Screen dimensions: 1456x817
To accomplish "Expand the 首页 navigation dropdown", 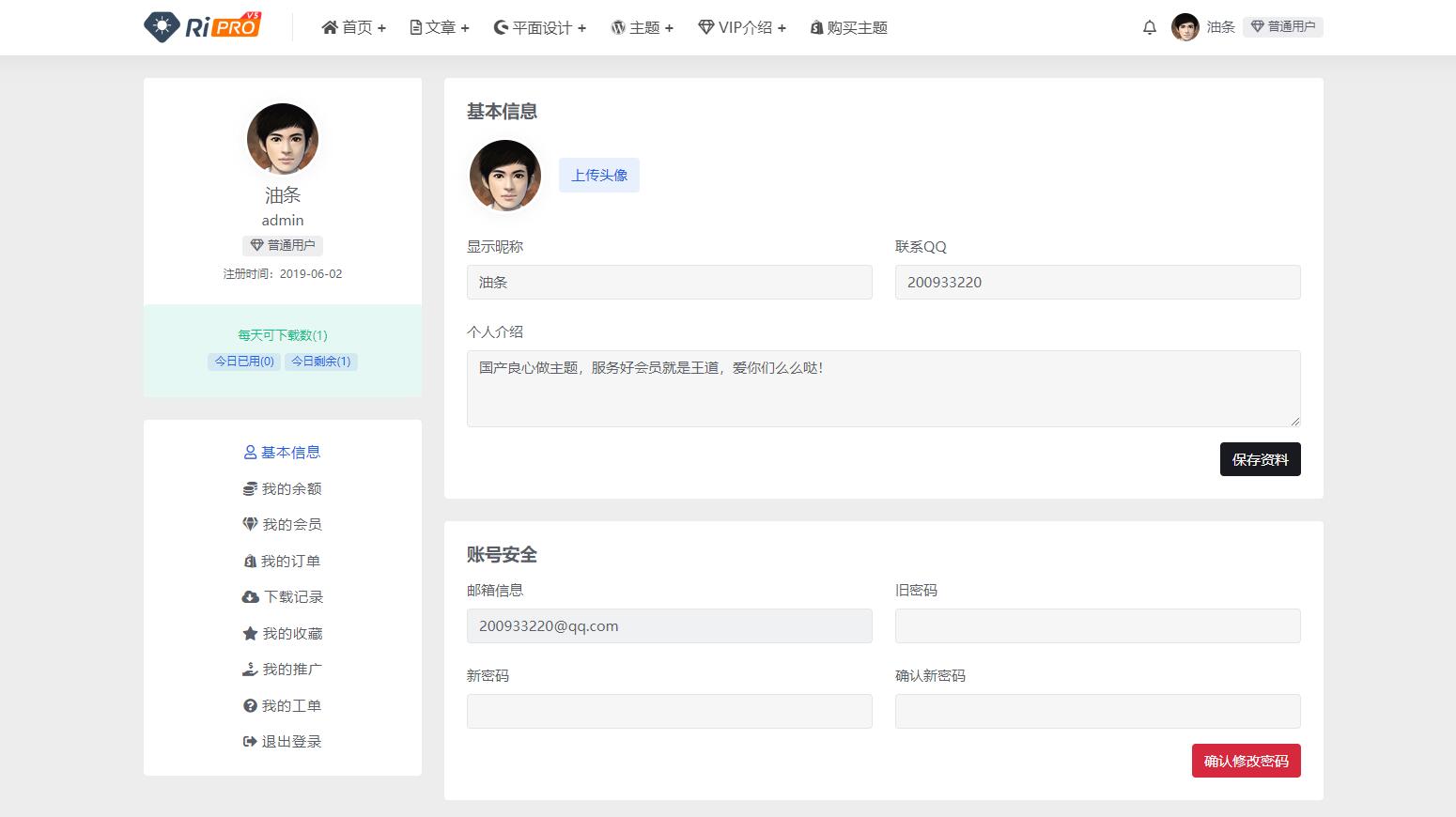I will coord(353,28).
